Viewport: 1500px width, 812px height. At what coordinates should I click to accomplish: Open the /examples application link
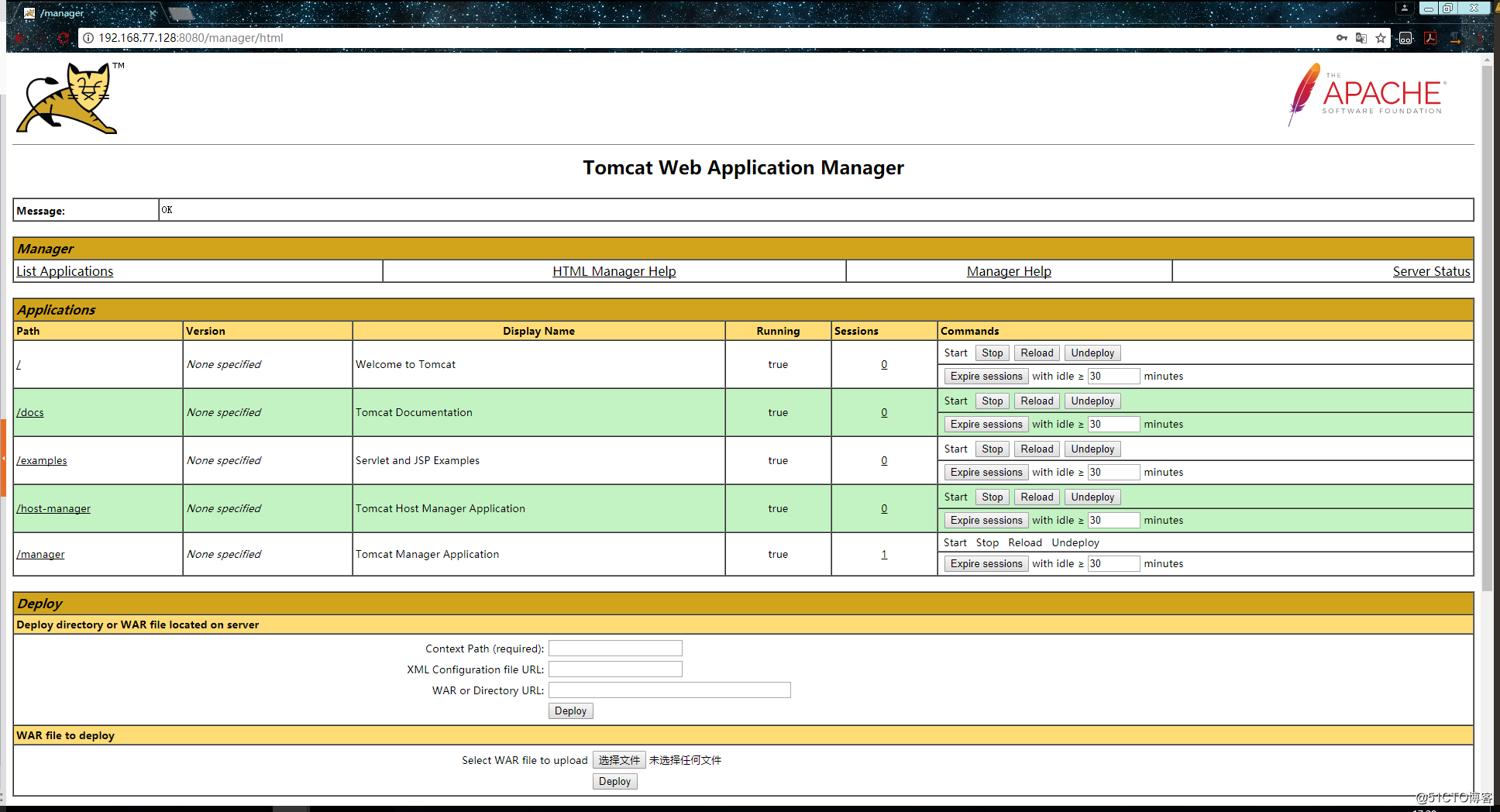click(x=42, y=460)
